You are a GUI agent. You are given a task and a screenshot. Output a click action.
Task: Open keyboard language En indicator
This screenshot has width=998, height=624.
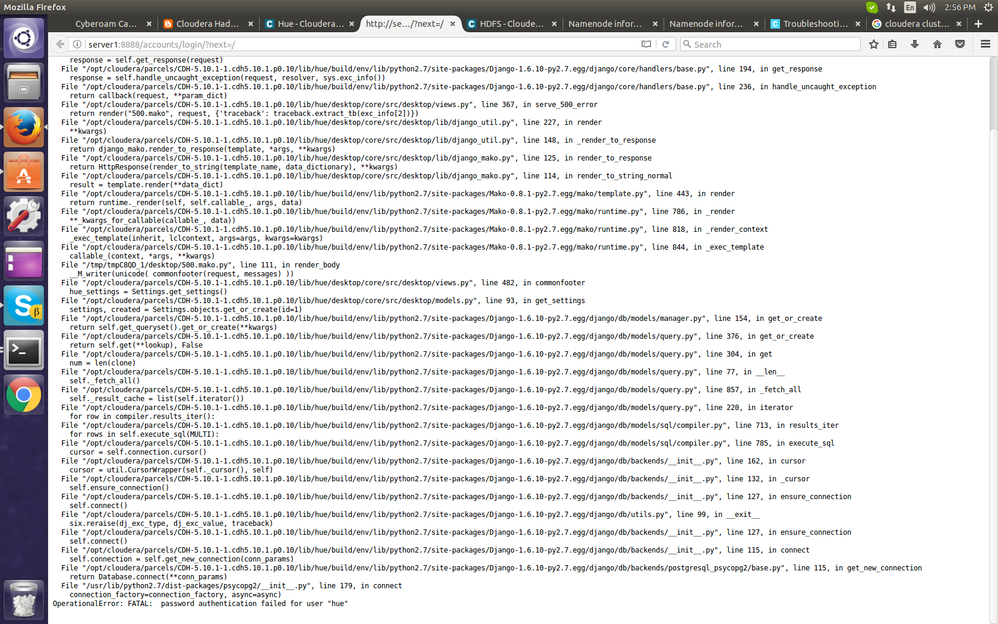[x=910, y=7]
